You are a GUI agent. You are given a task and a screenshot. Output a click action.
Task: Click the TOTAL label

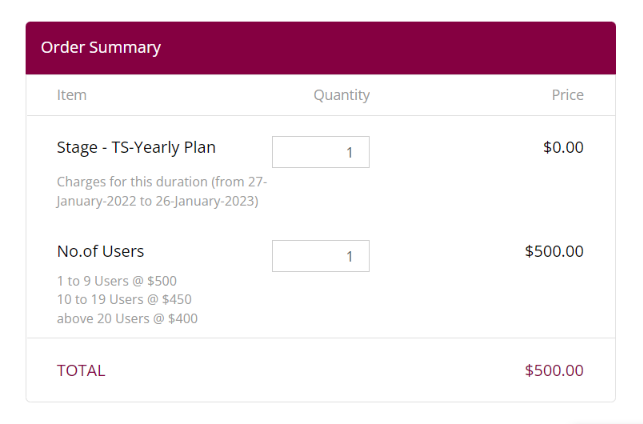point(81,371)
